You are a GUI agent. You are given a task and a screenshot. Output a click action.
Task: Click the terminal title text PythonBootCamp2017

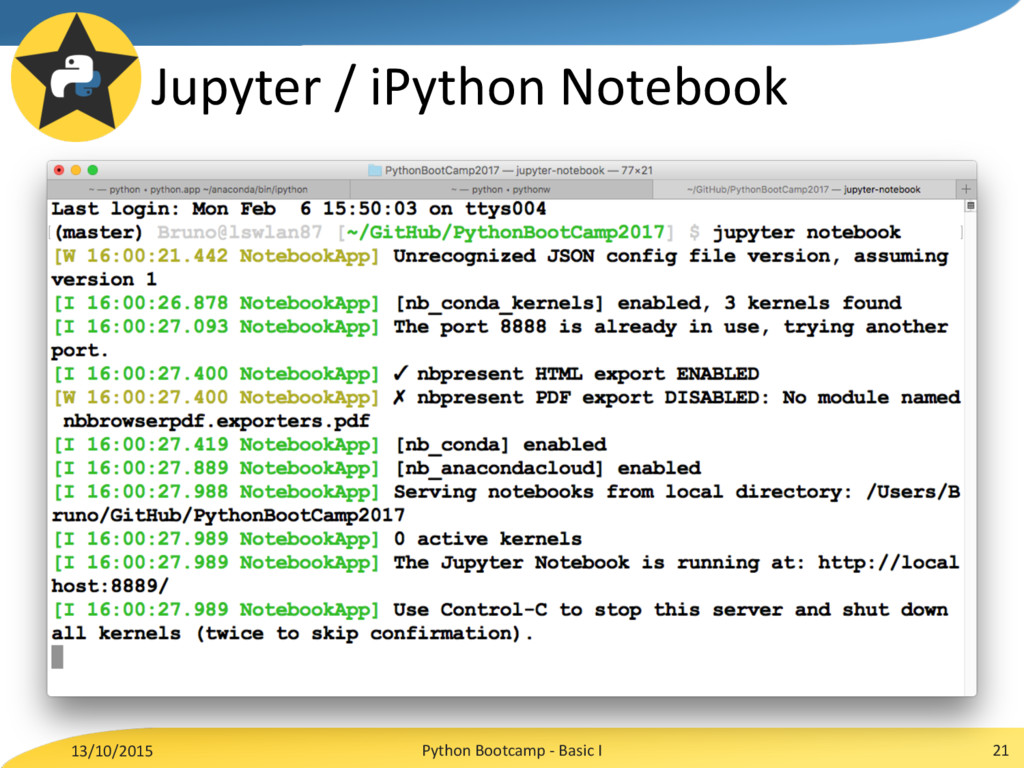point(441,170)
